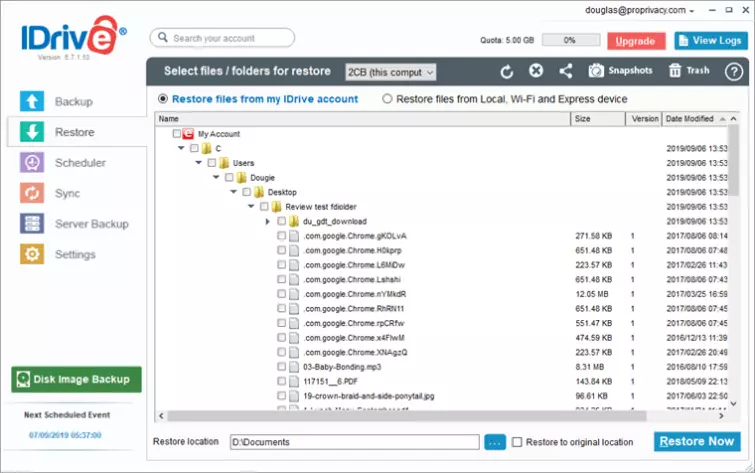Enable Restore to original location
The image size is (755, 473).
pyautogui.click(x=517, y=442)
